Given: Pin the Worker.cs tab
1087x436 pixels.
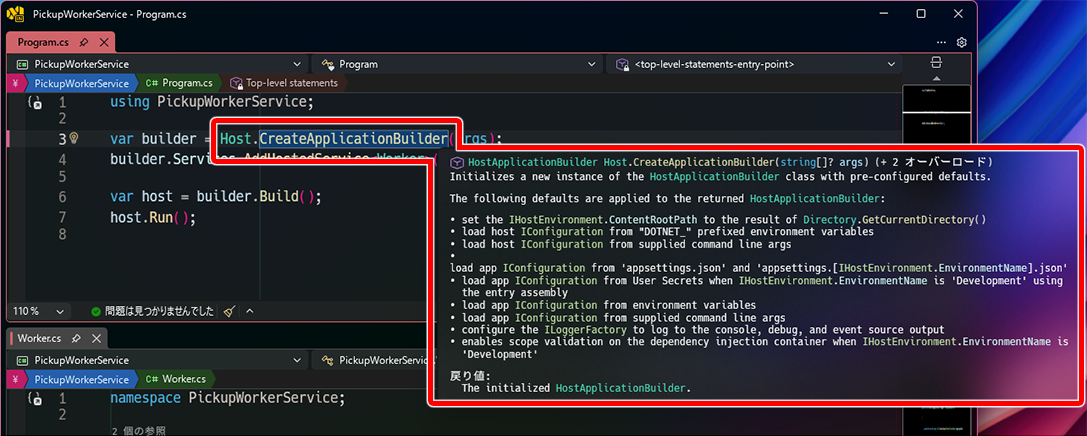Looking at the screenshot, I should (76, 339).
